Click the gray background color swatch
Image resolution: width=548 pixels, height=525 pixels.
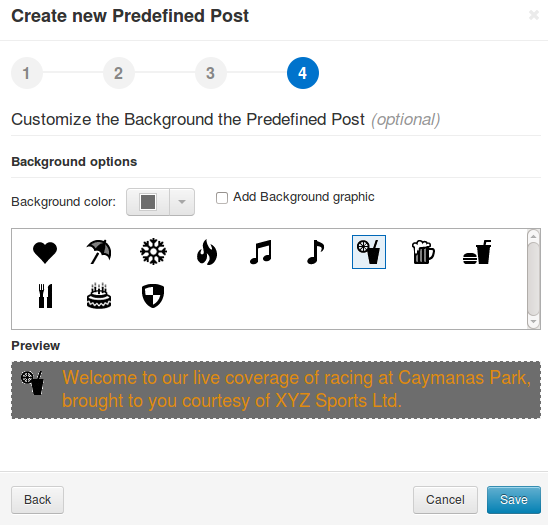pos(148,202)
